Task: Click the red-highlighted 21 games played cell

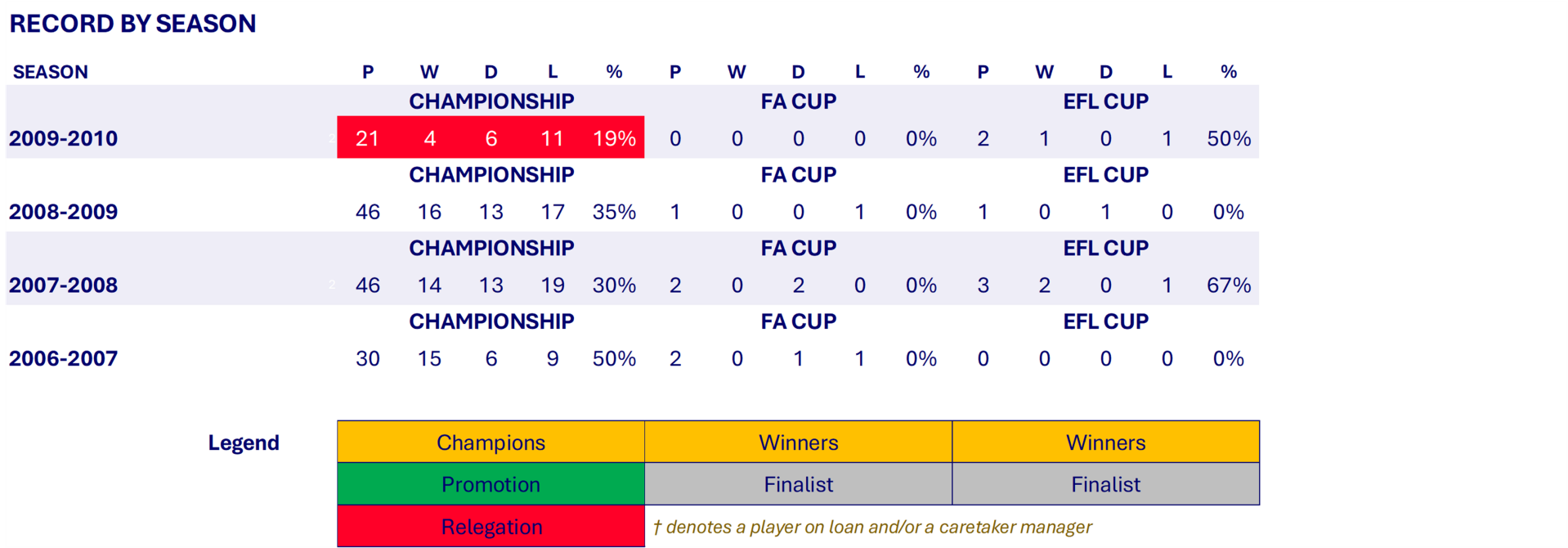Action: click(368, 138)
